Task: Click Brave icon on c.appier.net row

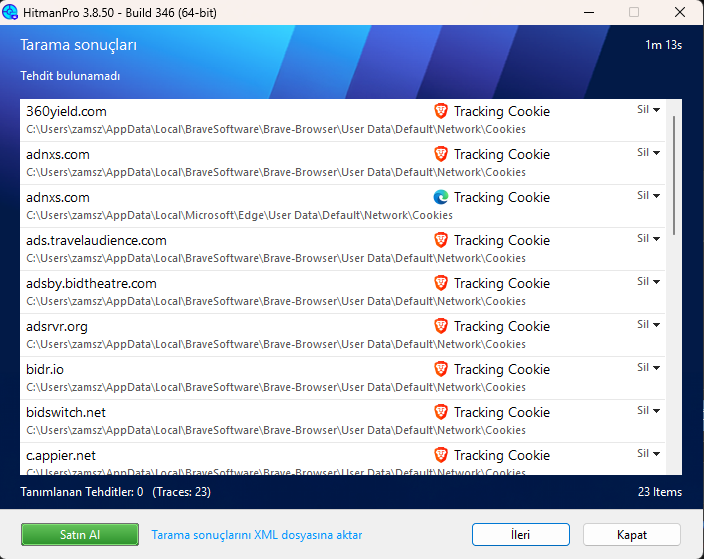Action: pyautogui.click(x=441, y=455)
